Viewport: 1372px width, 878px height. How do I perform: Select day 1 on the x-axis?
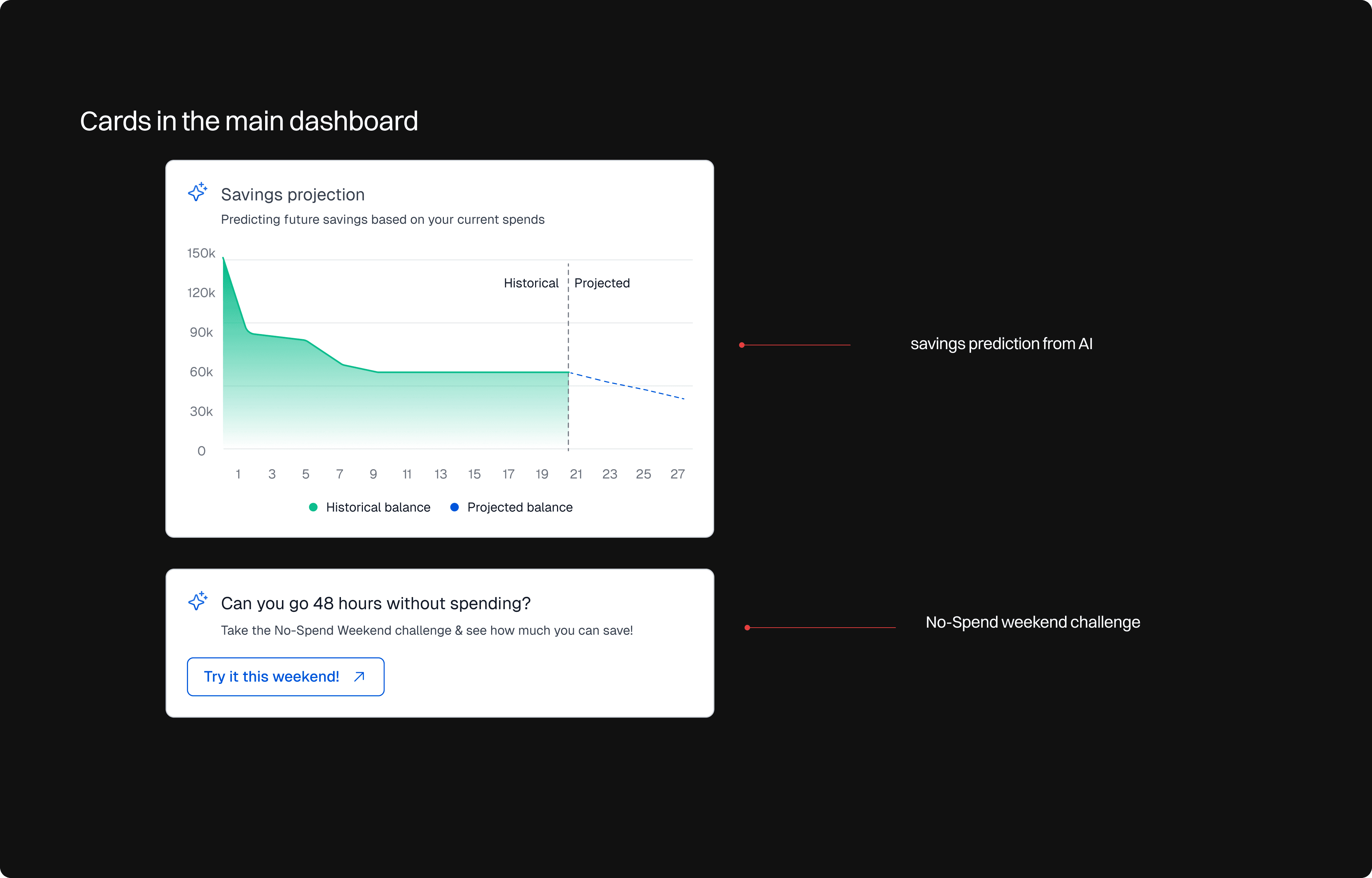coord(238,474)
